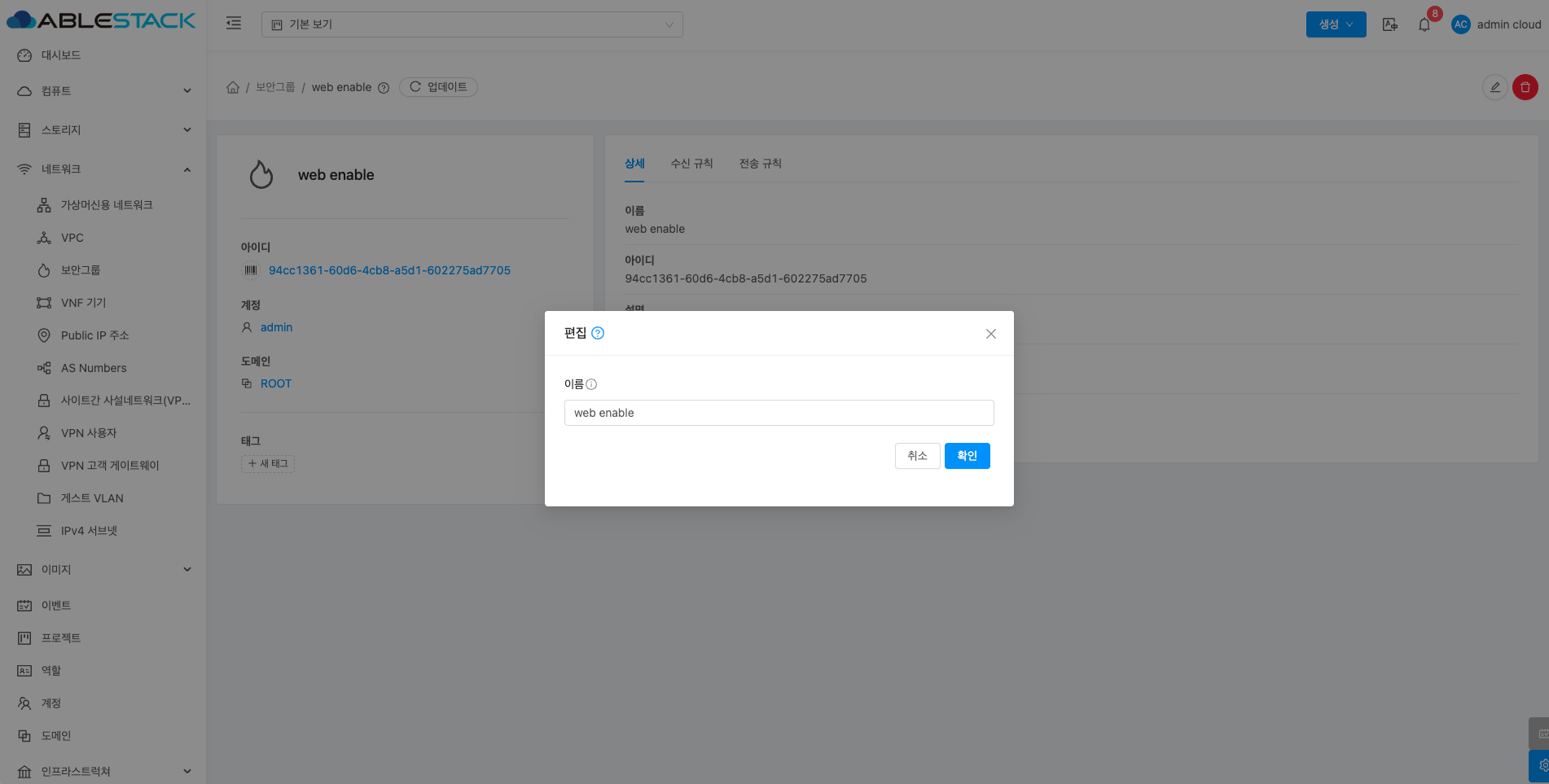Switch to the 전송 규칙 tab
The height and width of the screenshot is (784, 1549).
pos(761,164)
